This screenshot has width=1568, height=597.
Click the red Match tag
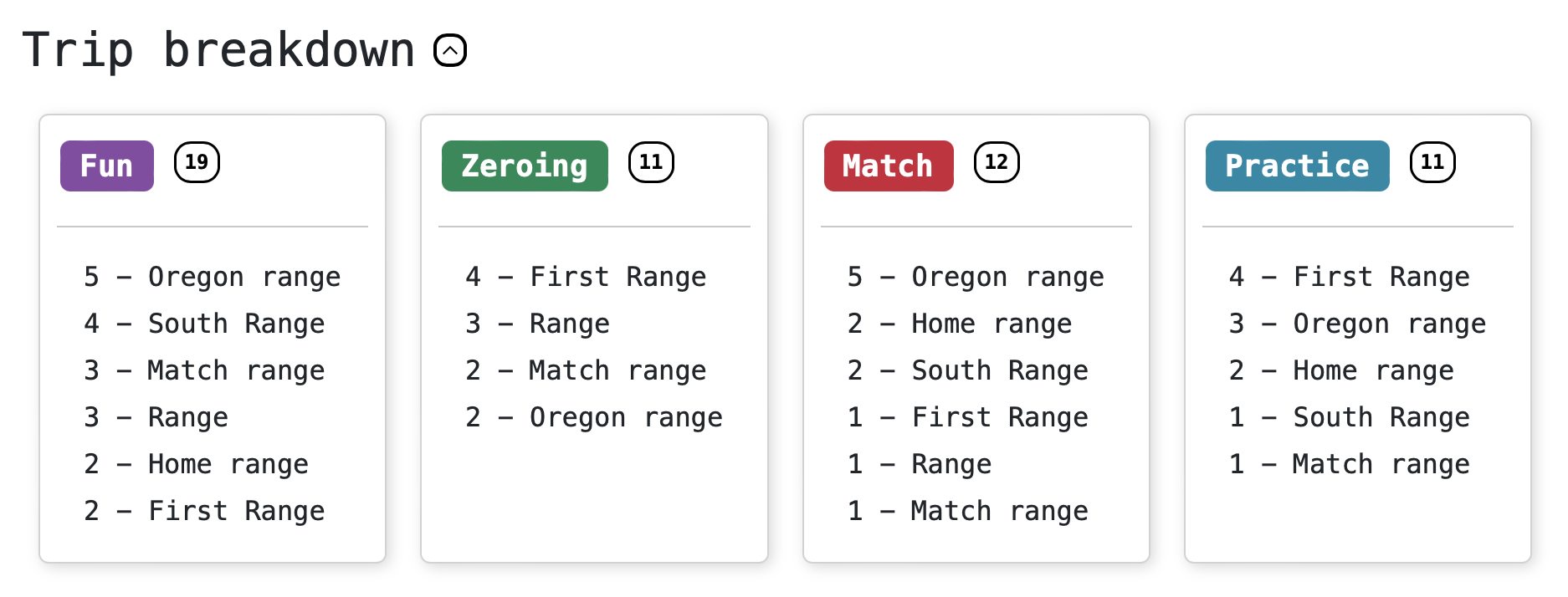[x=889, y=166]
